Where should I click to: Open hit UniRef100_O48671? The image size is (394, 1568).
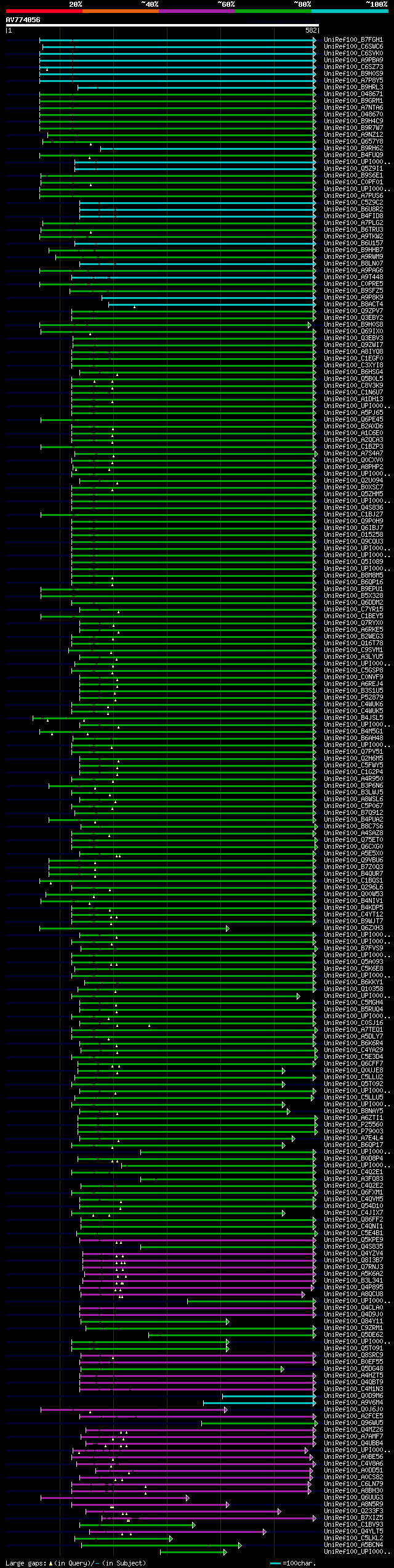point(353,94)
